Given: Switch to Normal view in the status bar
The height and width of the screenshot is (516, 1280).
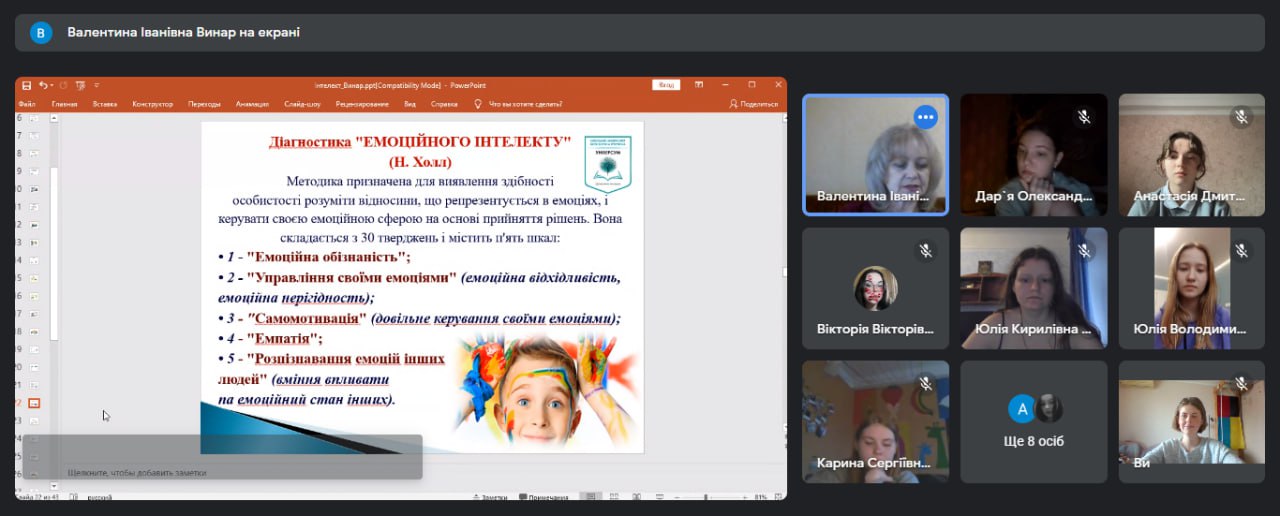Looking at the screenshot, I should 591,497.
